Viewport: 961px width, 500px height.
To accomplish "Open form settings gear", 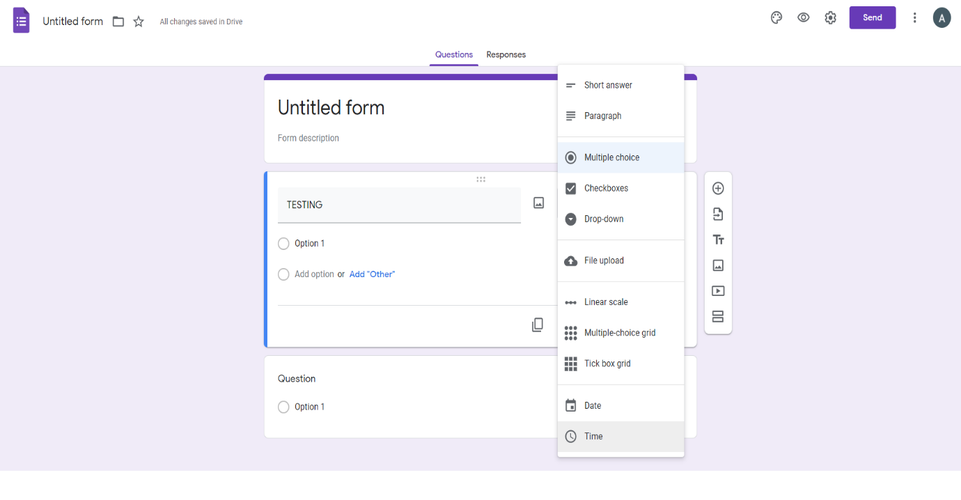I will [830, 18].
